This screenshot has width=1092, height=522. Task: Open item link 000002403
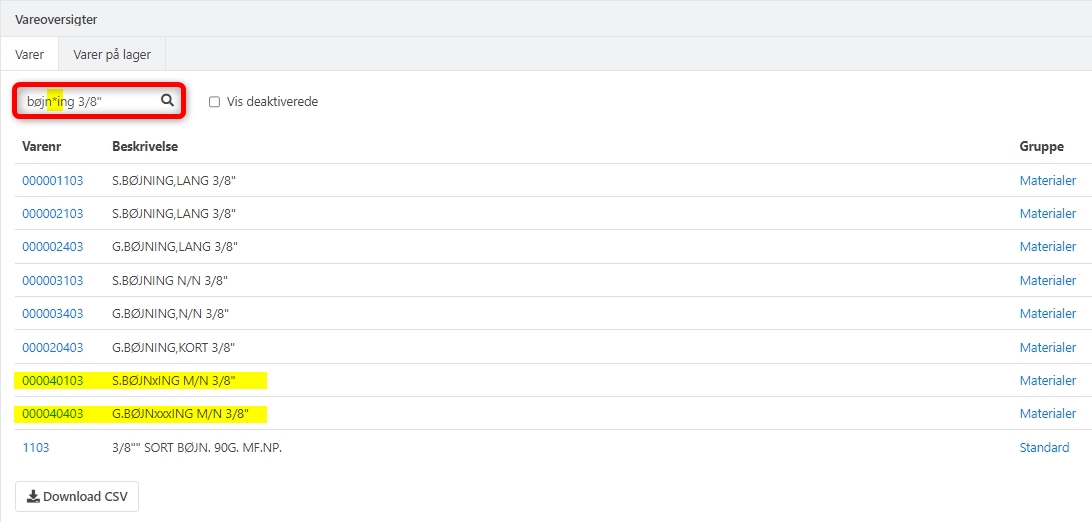53,247
